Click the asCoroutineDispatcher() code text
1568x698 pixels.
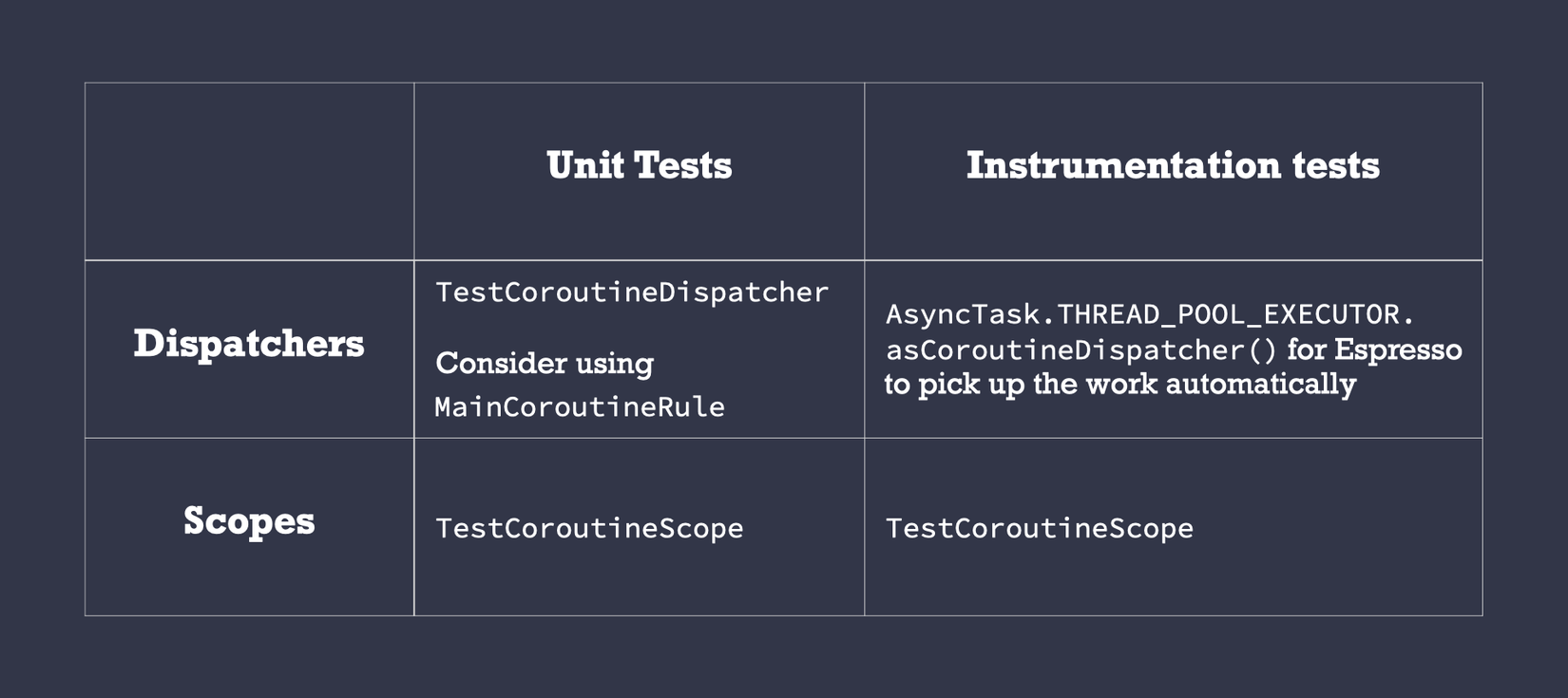tap(1081, 350)
